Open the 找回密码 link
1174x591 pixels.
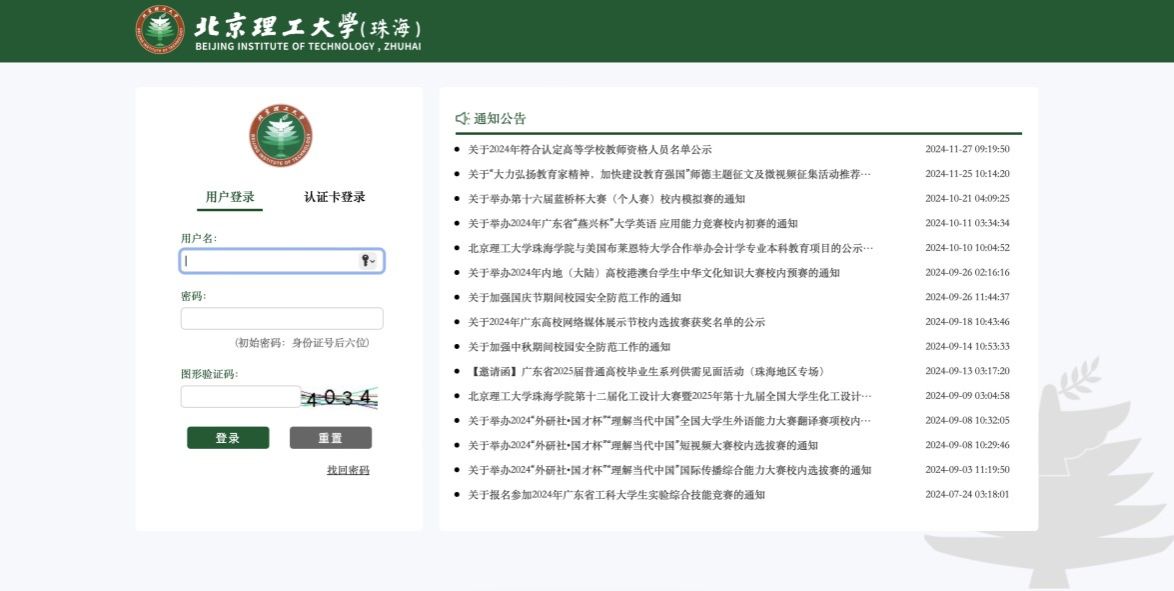[348, 470]
